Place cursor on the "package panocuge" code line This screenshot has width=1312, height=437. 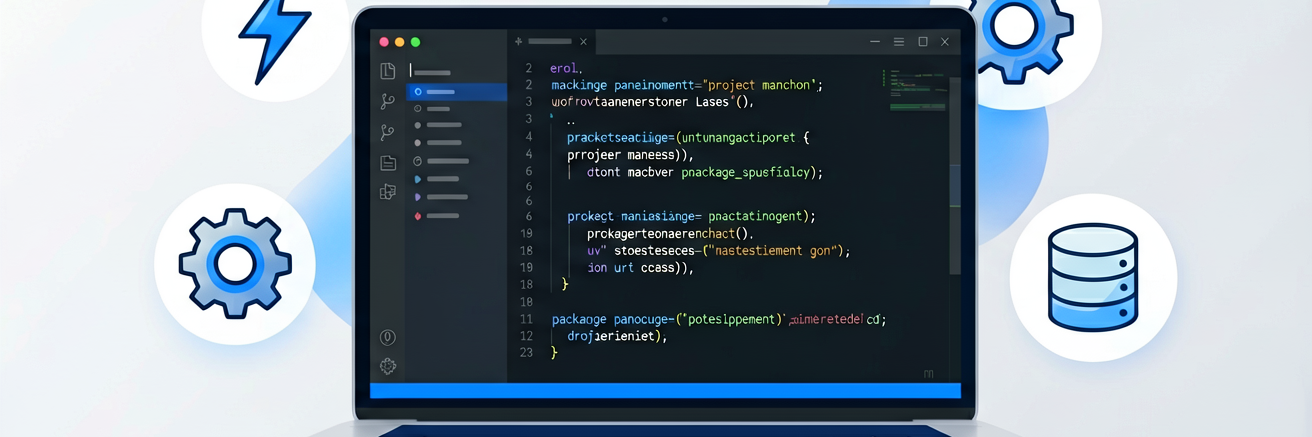(719, 319)
